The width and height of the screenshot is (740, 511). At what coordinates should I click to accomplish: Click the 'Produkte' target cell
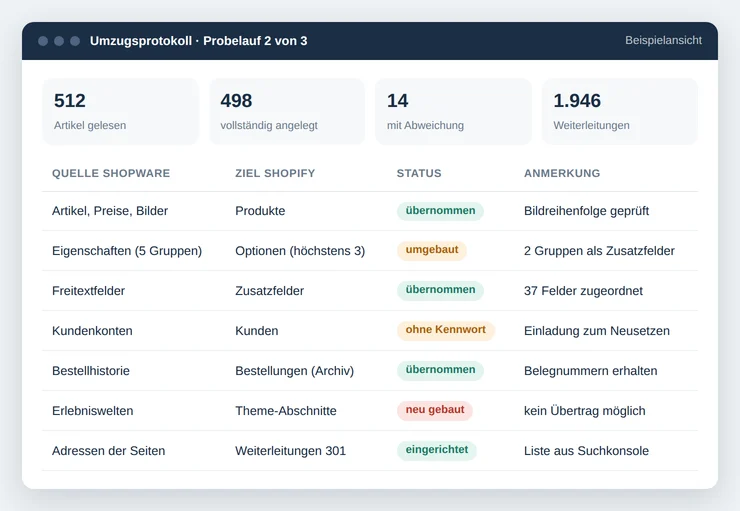coord(260,211)
